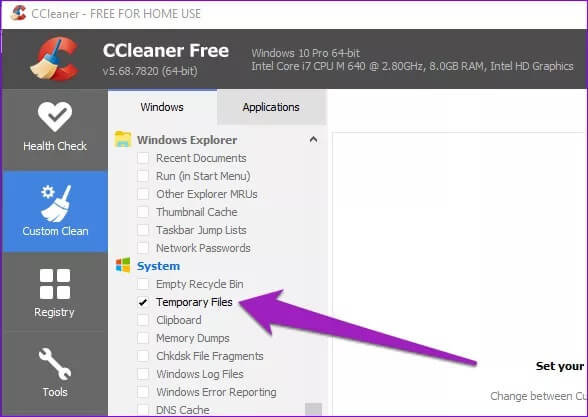Enable Chkdsk File Fragments checkbox
Image resolution: width=588 pixels, height=417 pixels.
(x=143, y=356)
